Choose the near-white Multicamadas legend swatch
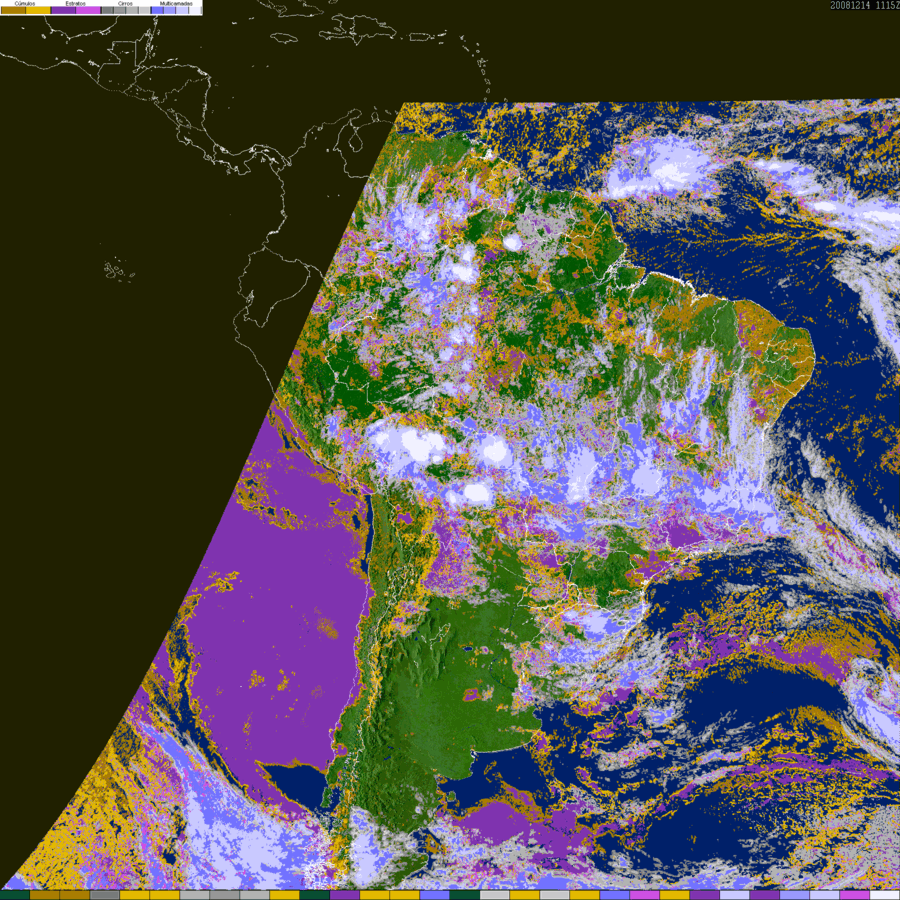The image size is (900, 900). tap(195, 10)
